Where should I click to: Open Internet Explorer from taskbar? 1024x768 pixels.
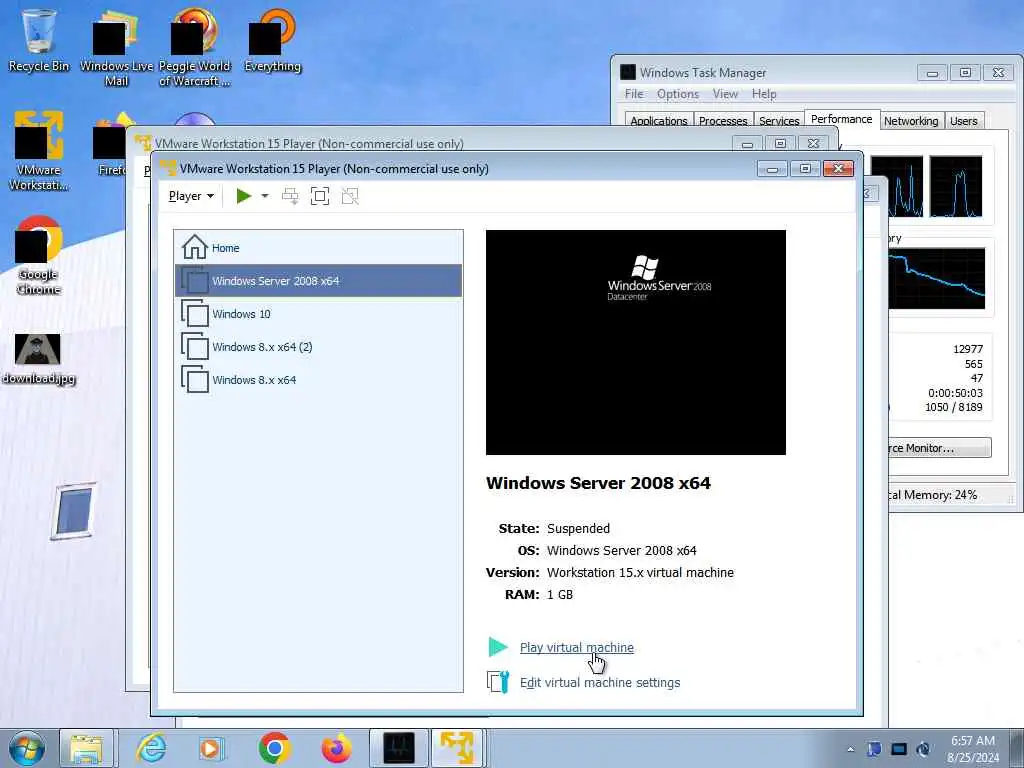point(151,748)
